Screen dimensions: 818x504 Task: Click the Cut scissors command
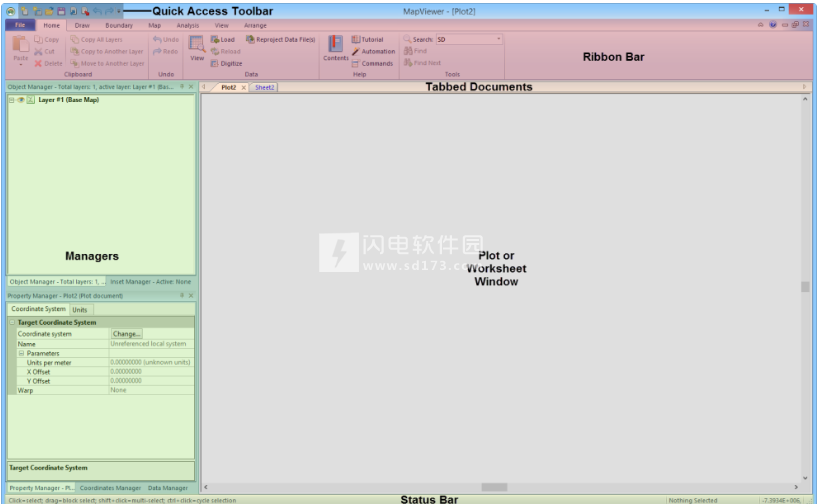[44, 52]
